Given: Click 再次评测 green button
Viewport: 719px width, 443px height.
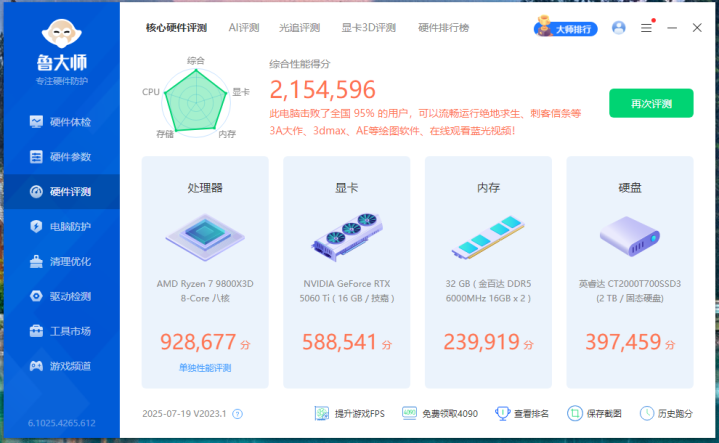Looking at the screenshot, I should pyautogui.click(x=651, y=103).
